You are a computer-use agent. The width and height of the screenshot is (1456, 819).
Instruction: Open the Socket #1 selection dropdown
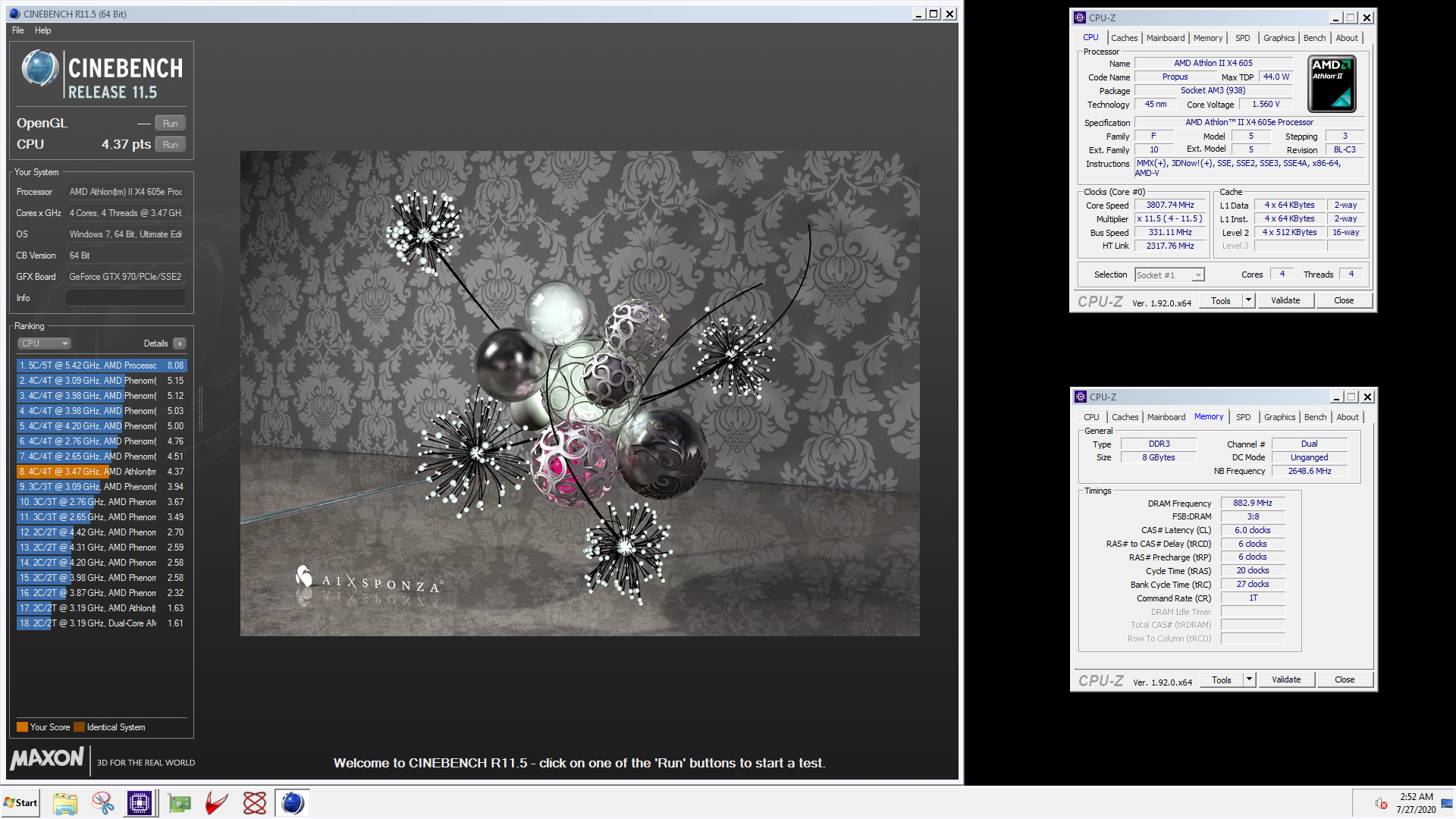click(x=1169, y=275)
